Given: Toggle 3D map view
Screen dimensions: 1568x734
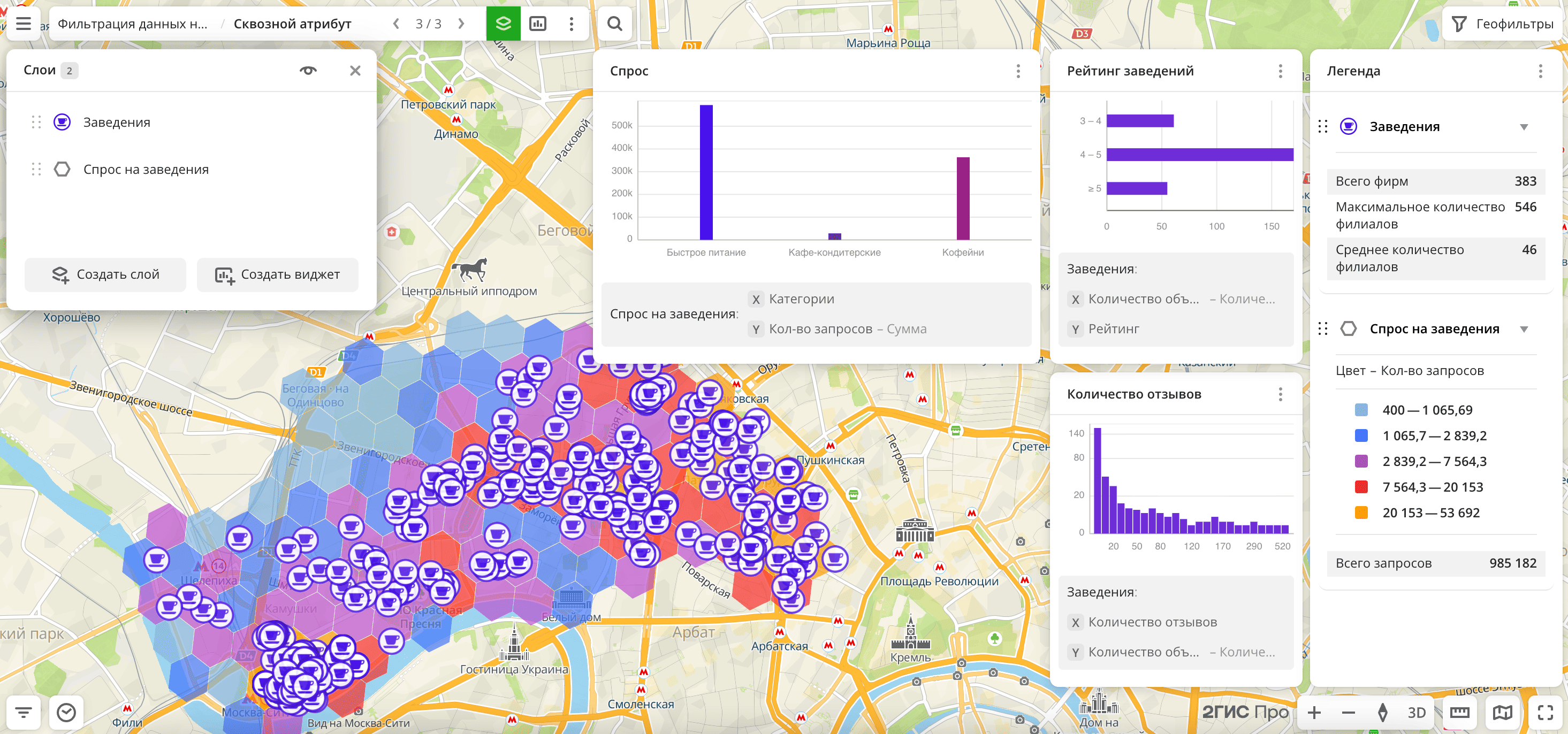Looking at the screenshot, I should coord(1417,712).
